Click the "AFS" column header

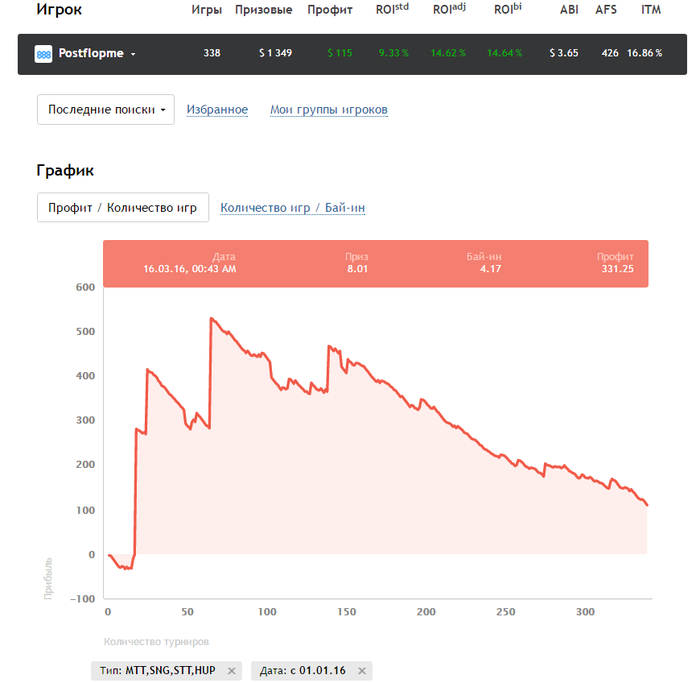coord(606,10)
